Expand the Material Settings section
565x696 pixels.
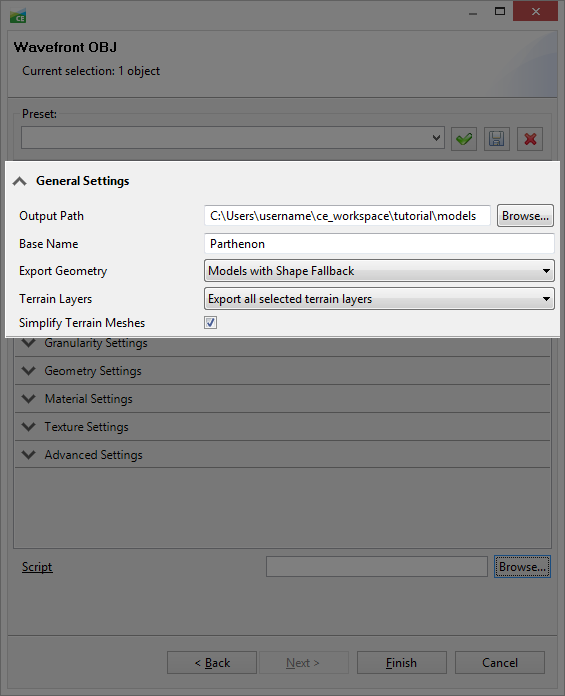pos(29,399)
